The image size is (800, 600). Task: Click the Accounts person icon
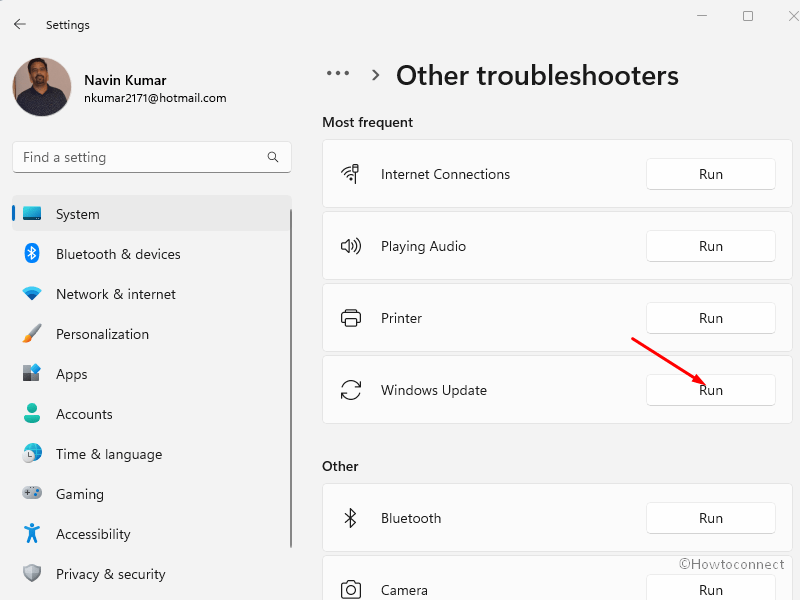pos(32,413)
